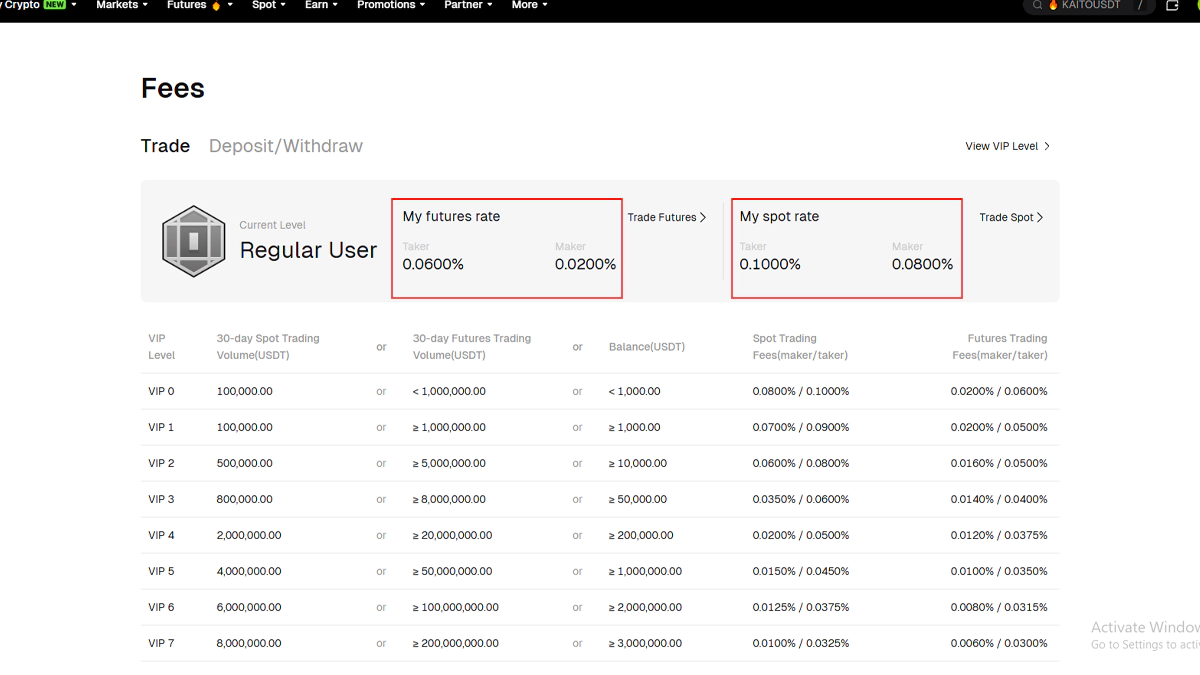Image resolution: width=1200 pixels, height=675 pixels.
Task: Click the Regular User level badge icon
Action: (194, 241)
